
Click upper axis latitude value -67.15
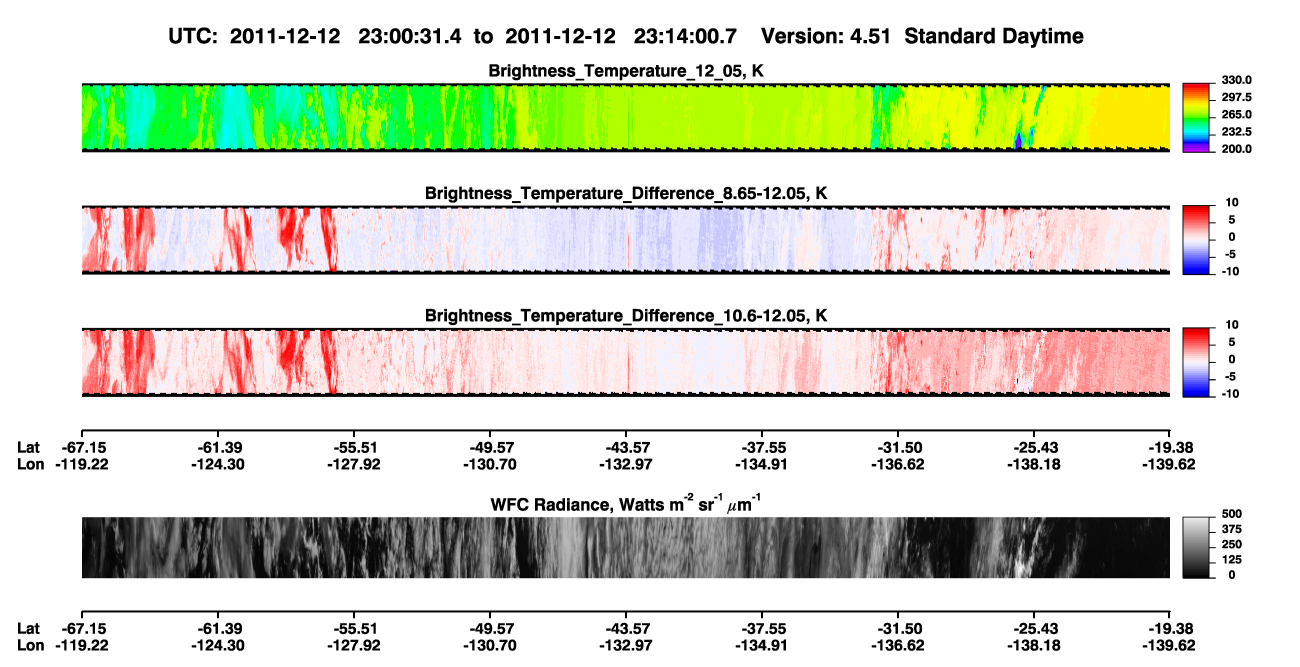81,447
